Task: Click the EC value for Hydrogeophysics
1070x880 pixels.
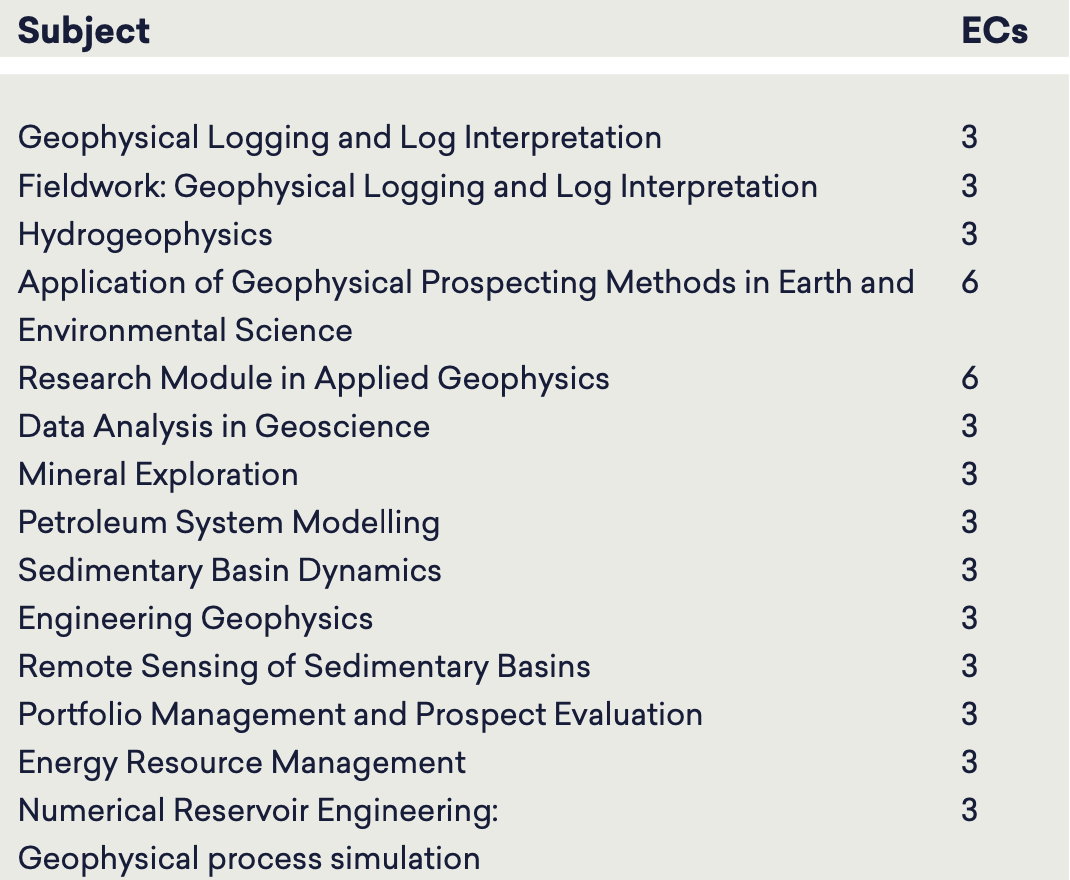Action: (x=970, y=235)
